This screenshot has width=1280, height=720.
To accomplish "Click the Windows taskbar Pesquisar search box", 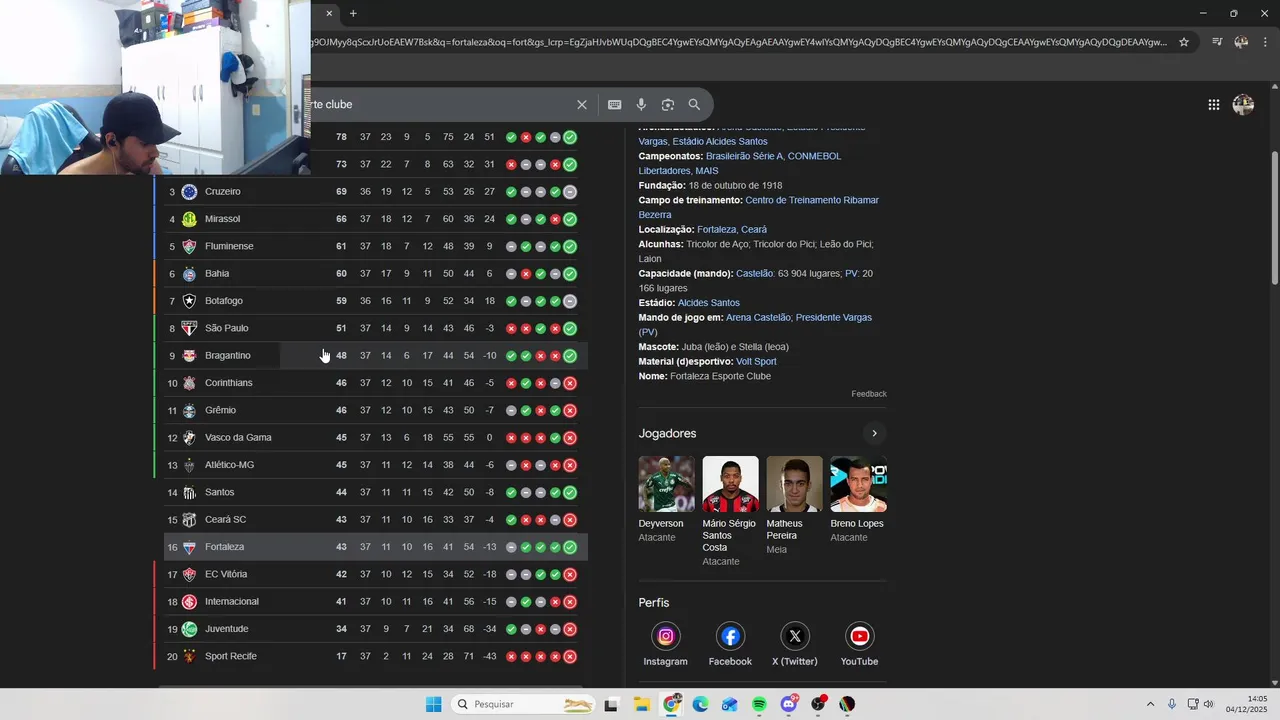I will (525, 704).
